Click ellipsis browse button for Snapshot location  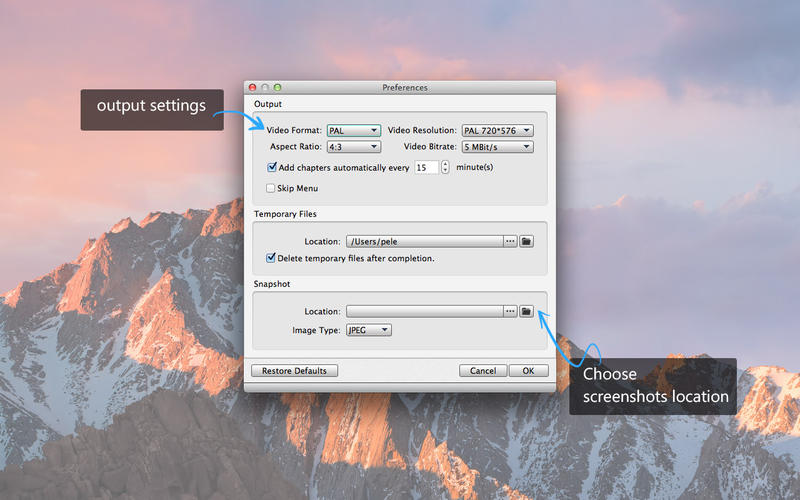(x=510, y=311)
